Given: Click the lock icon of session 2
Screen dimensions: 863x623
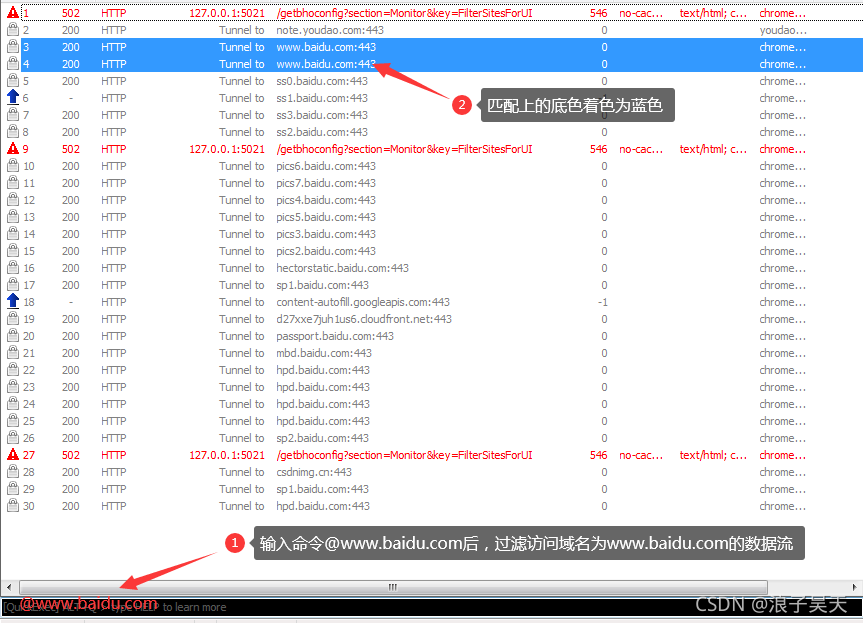Looking at the screenshot, I should pyautogui.click(x=13, y=29).
